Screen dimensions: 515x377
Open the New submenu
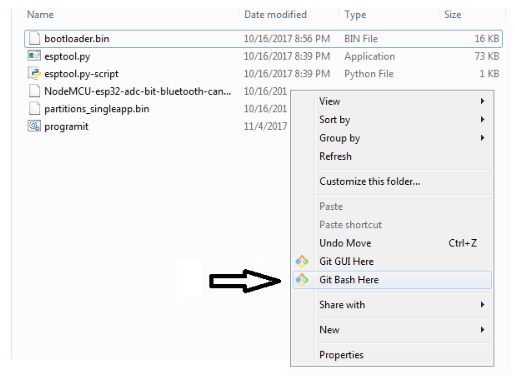tap(392, 330)
